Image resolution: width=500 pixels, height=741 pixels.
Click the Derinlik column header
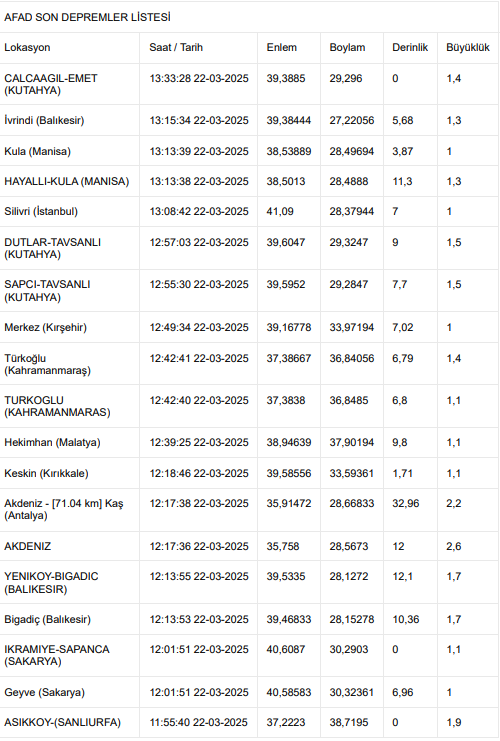point(410,47)
